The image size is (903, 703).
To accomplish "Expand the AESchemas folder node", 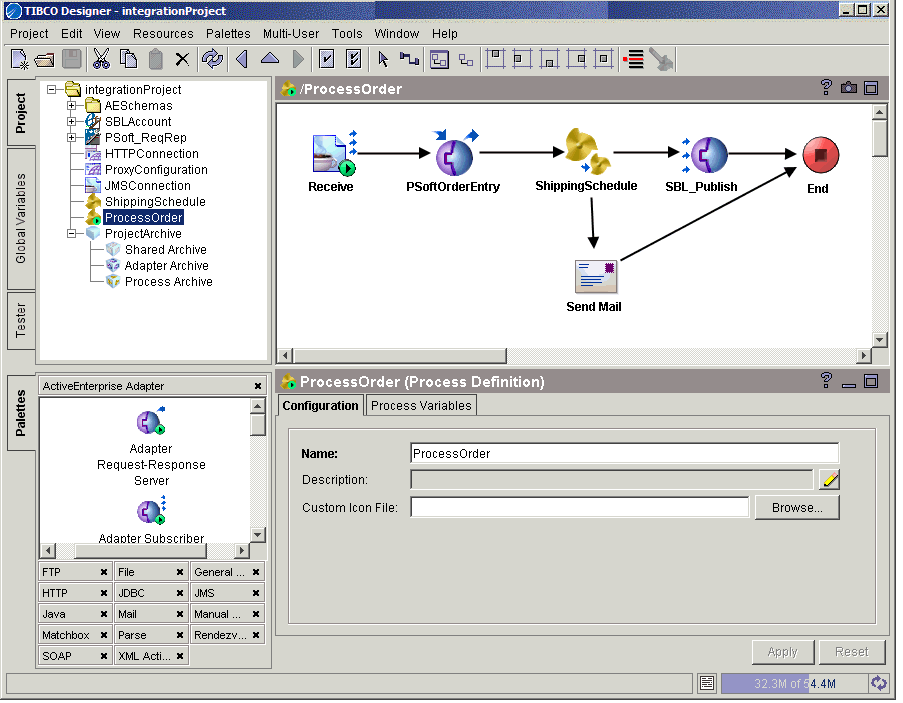I will point(72,106).
